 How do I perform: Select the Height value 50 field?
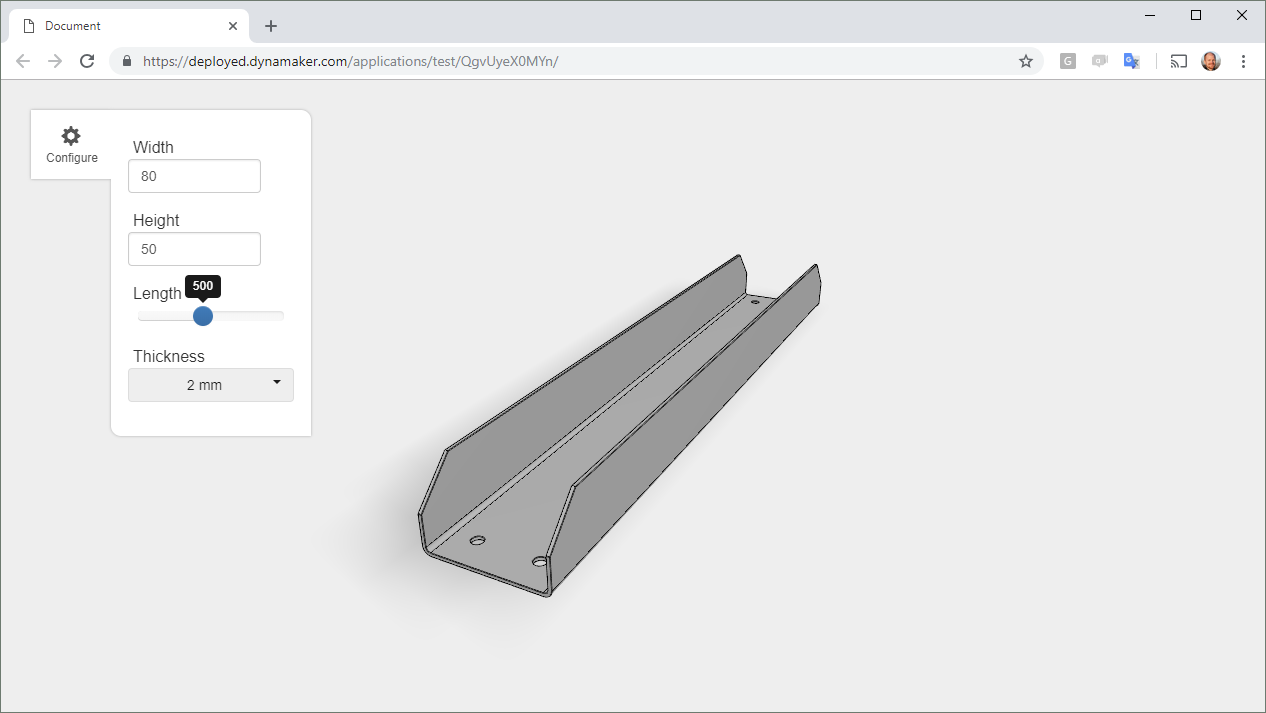coord(194,248)
